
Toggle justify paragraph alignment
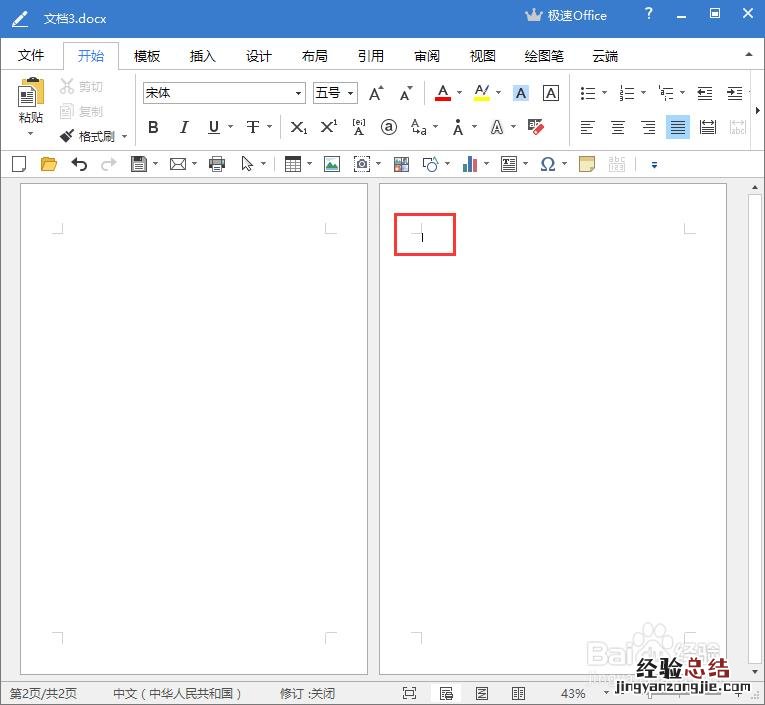tap(678, 127)
